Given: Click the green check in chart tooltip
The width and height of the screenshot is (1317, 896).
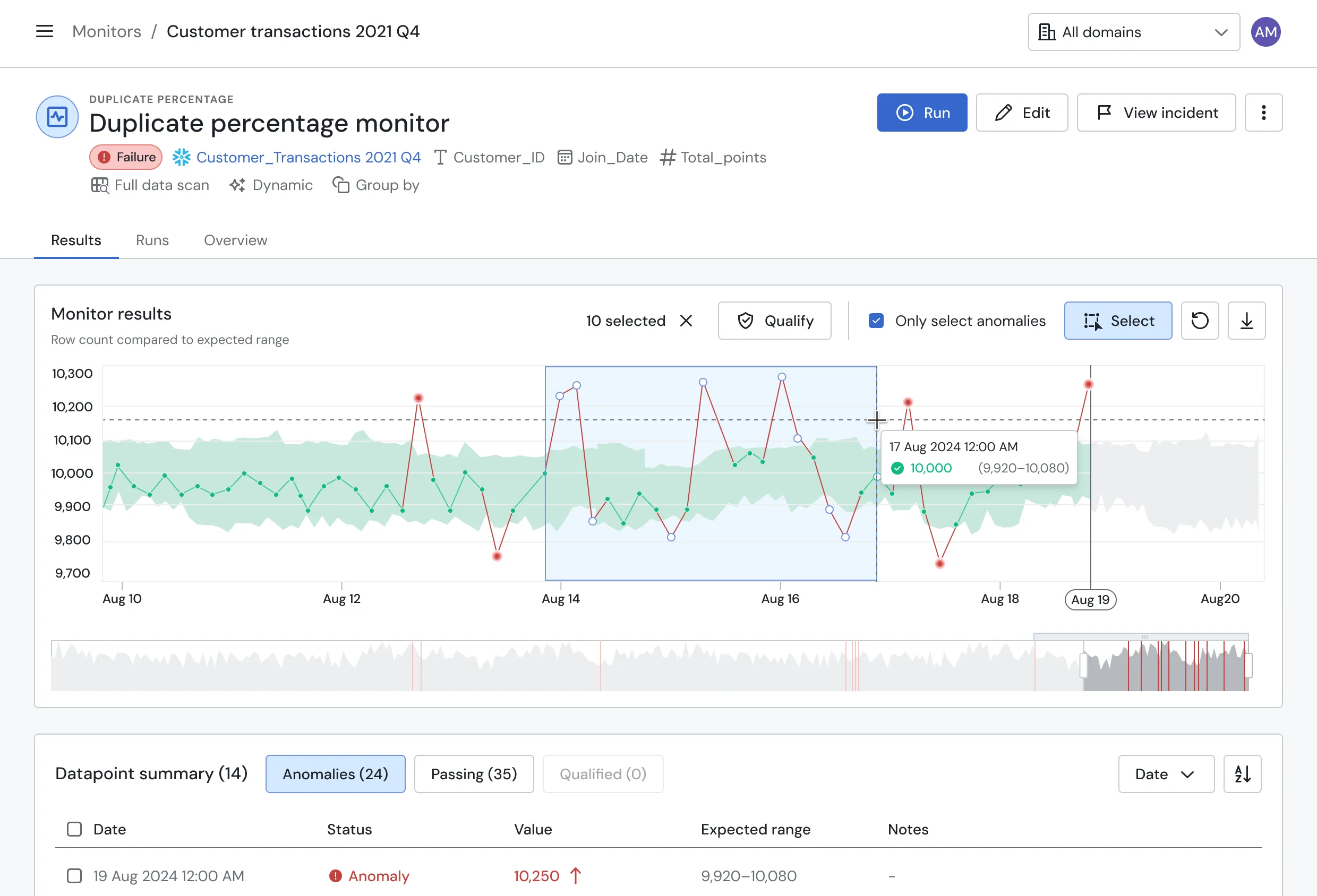Looking at the screenshot, I should coord(897,468).
